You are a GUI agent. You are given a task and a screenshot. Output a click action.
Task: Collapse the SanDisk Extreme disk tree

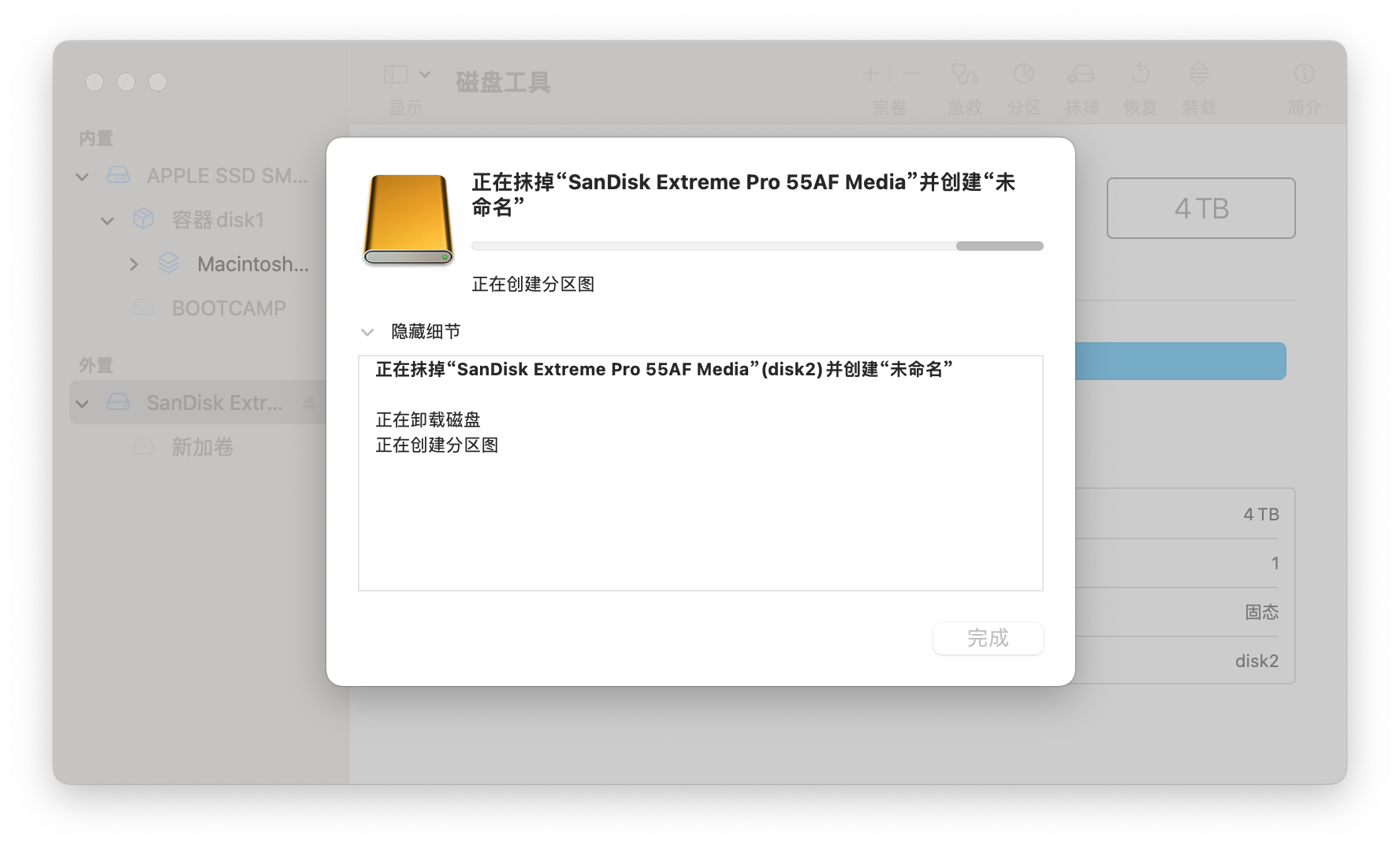pyautogui.click(x=82, y=404)
